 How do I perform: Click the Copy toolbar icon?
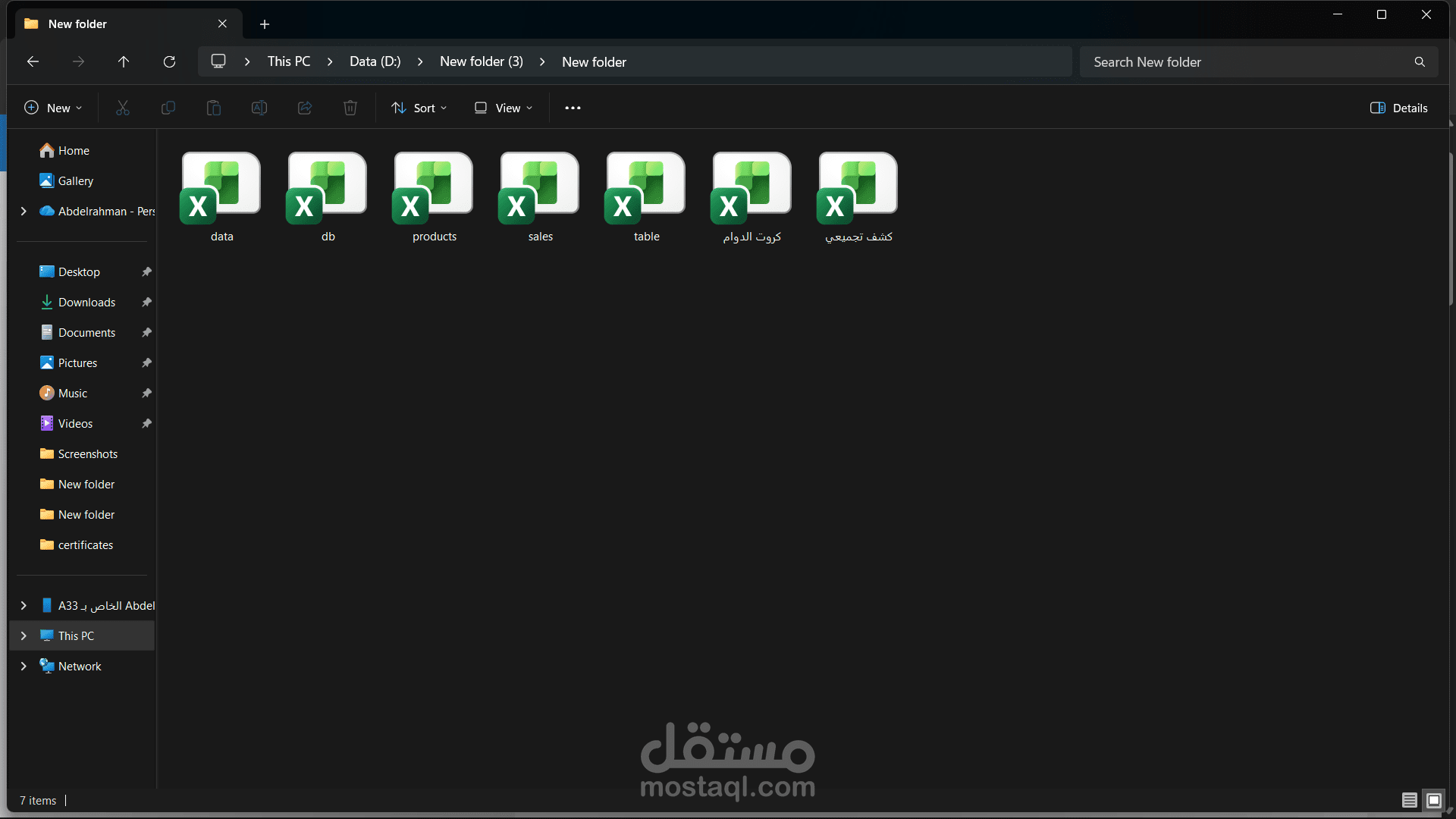[x=168, y=108]
